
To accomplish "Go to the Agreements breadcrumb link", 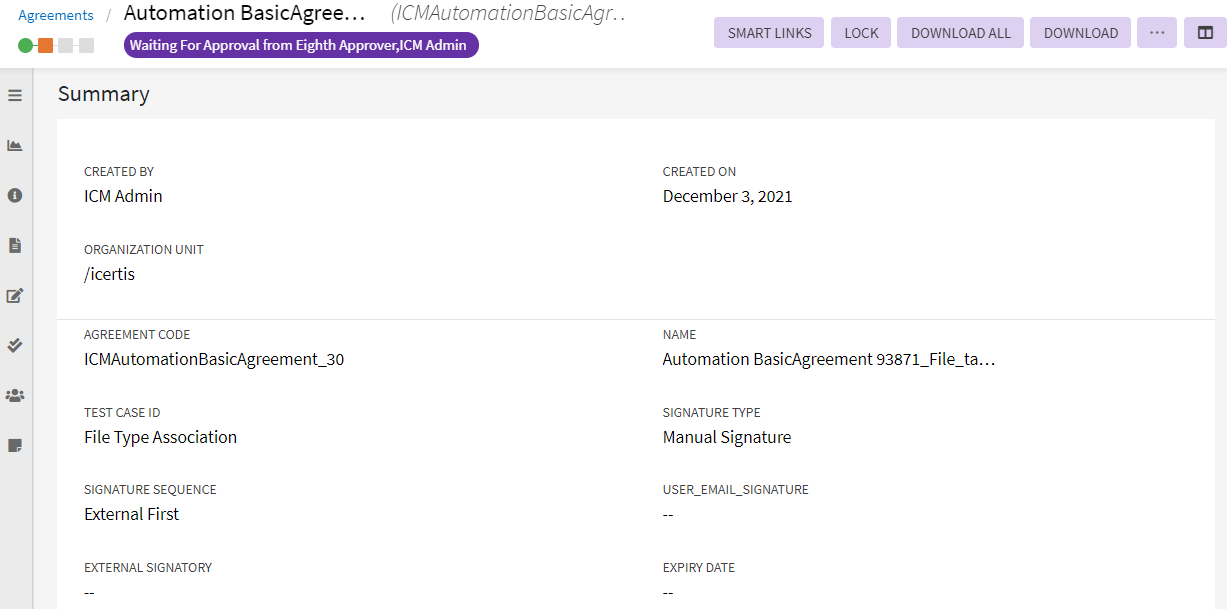I will pyautogui.click(x=56, y=15).
